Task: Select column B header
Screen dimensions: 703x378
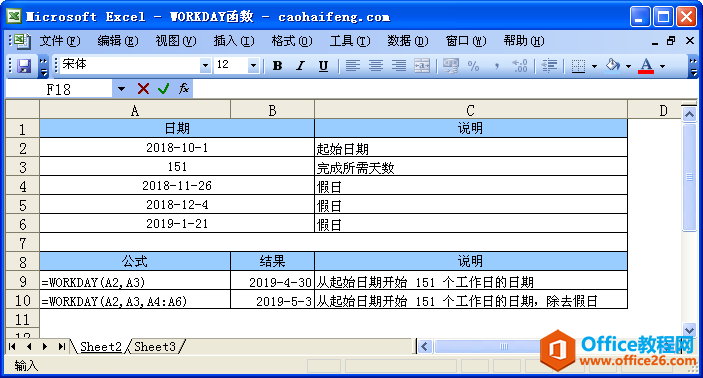Action: [x=273, y=110]
